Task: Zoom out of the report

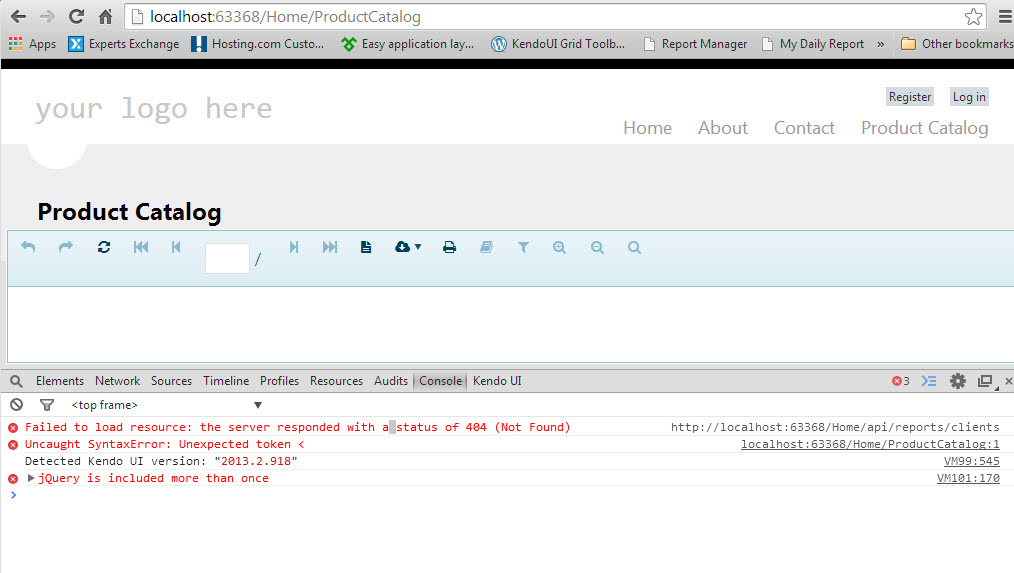Action: 597,247
